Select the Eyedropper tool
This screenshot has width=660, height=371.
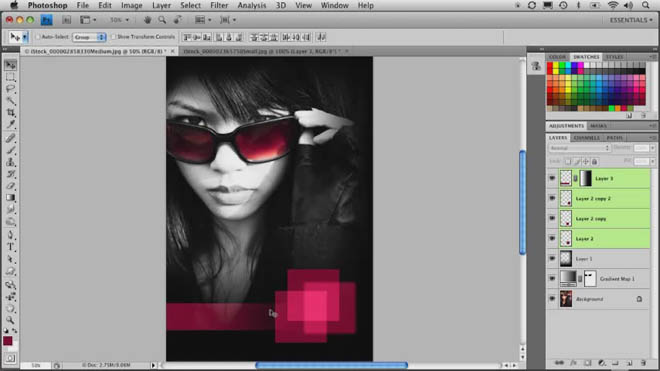[11, 124]
